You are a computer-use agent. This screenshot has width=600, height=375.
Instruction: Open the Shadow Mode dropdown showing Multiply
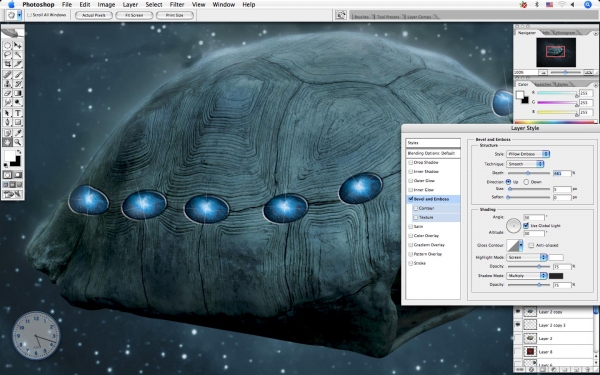click(x=527, y=276)
